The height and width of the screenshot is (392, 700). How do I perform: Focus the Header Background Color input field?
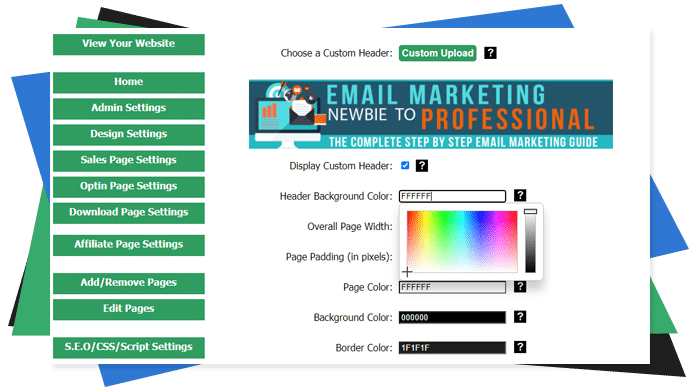pos(452,196)
